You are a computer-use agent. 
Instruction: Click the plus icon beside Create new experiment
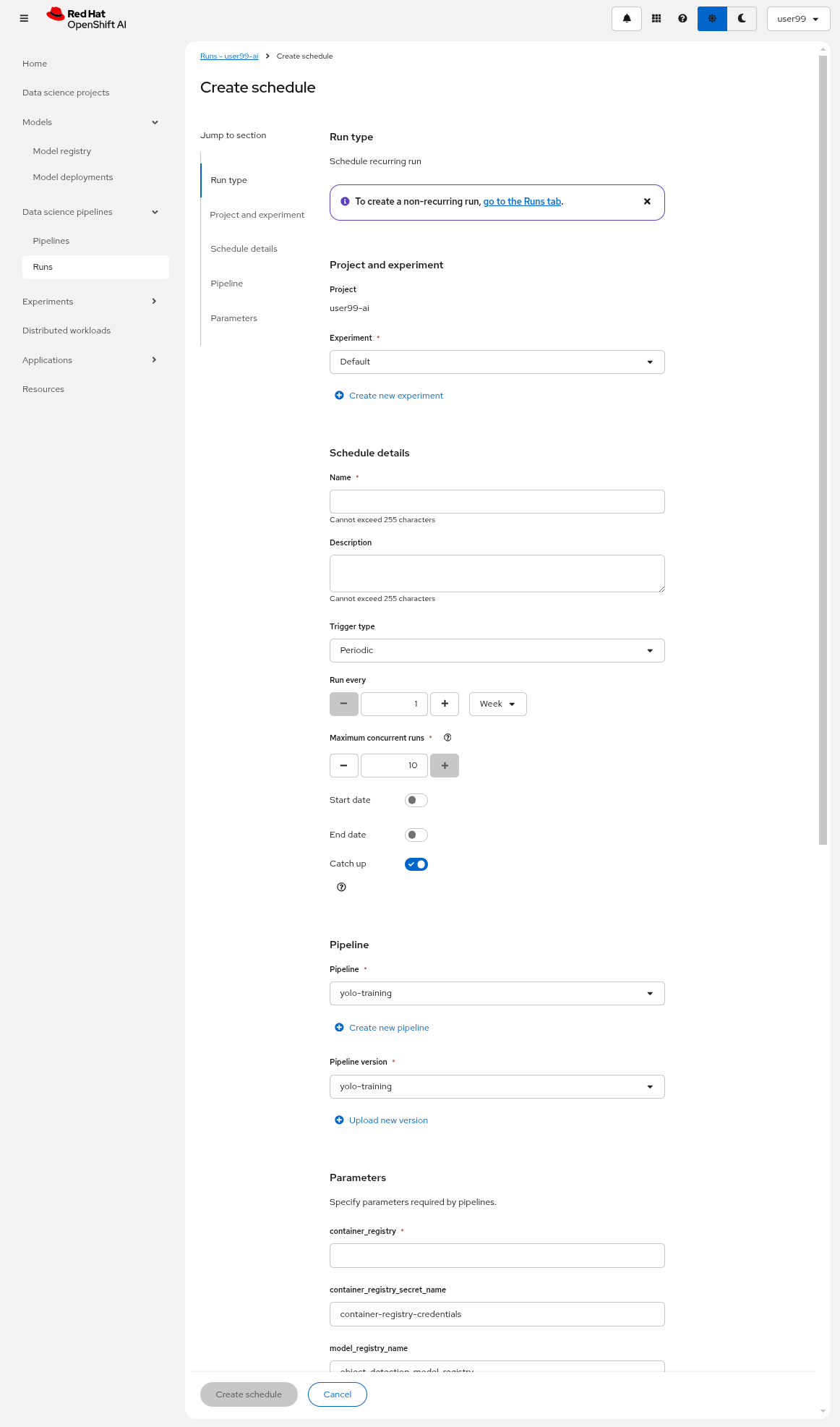coord(339,396)
